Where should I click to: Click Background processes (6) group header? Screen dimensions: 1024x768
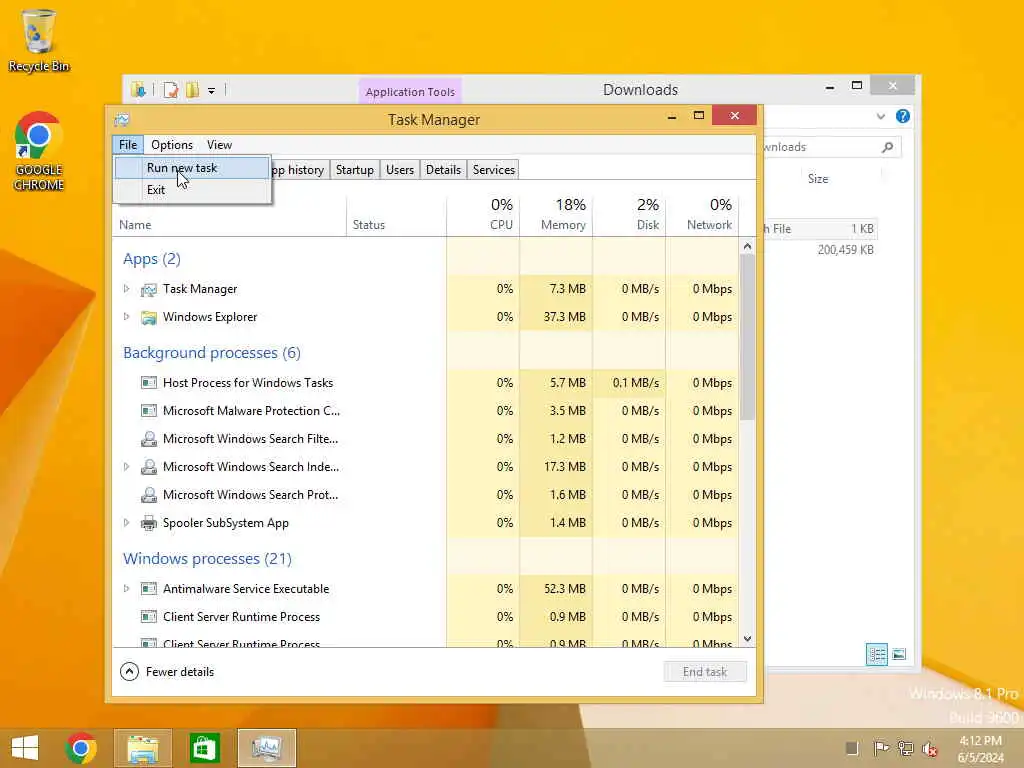pyautogui.click(x=212, y=353)
